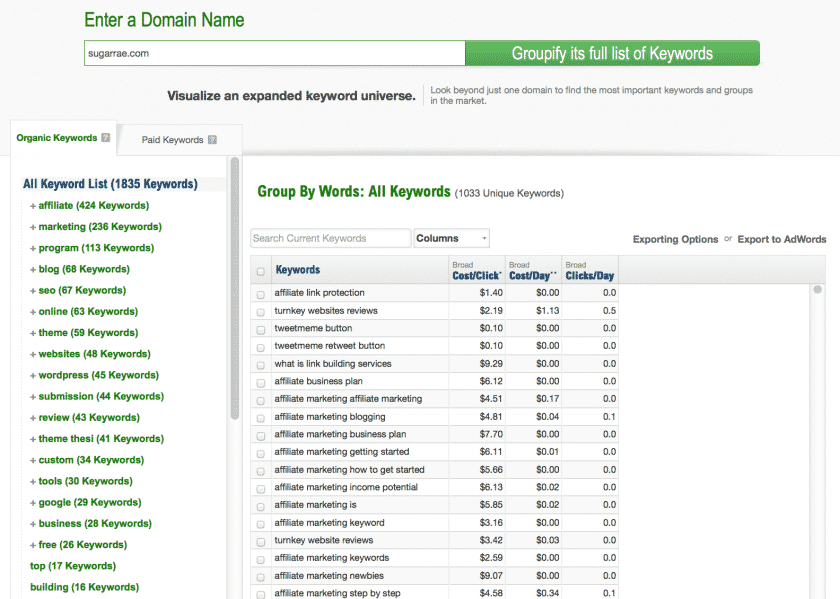The width and height of the screenshot is (840, 599).
Task: Click the Groupify its full list of Keywords button
Action: click(612, 53)
